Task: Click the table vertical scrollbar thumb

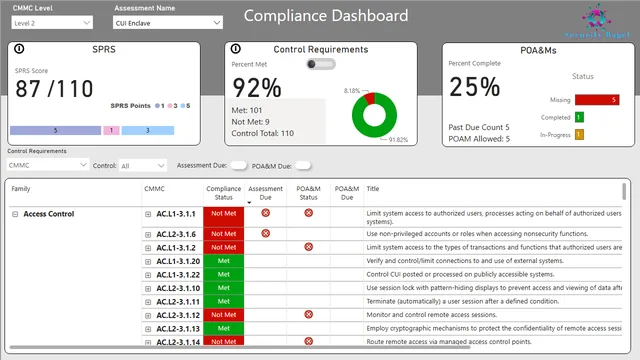Action: click(x=624, y=191)
